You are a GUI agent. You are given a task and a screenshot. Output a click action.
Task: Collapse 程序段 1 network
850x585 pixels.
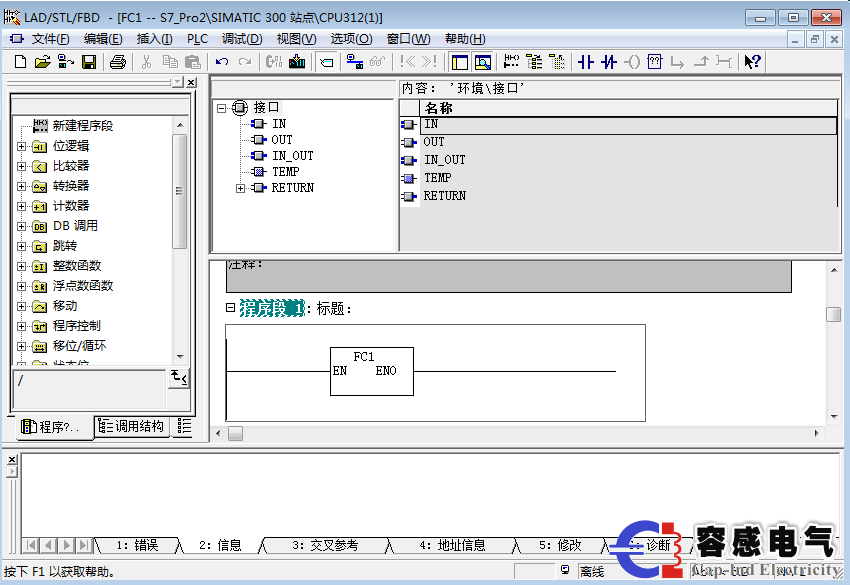230,308
